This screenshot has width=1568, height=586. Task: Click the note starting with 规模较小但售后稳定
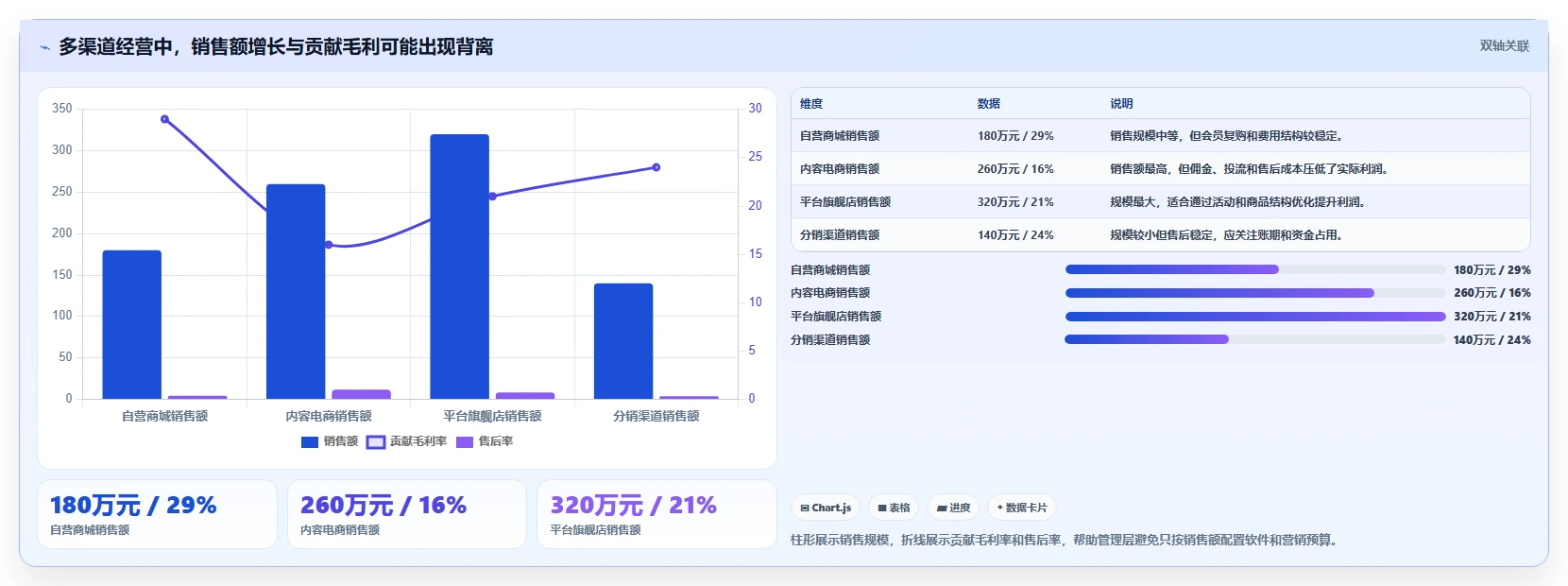coord(1226,235)
